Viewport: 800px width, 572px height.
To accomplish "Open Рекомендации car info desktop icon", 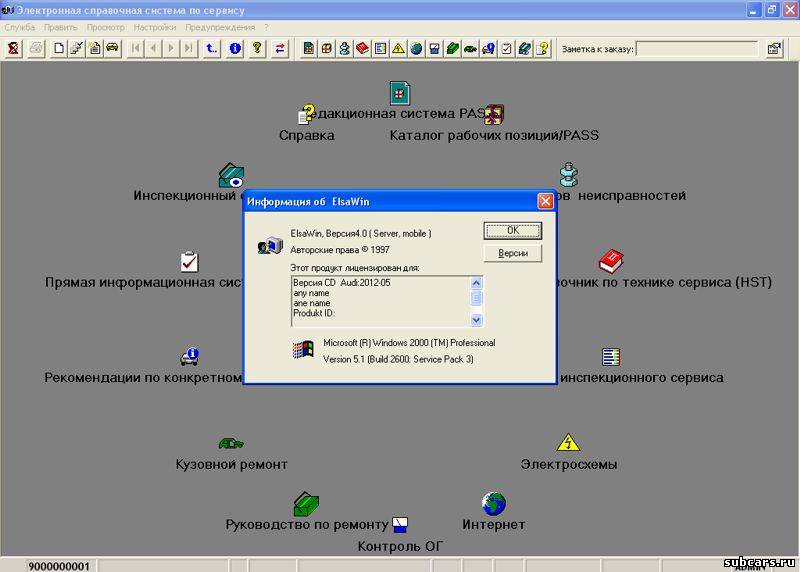I will (x=189, y=356).
